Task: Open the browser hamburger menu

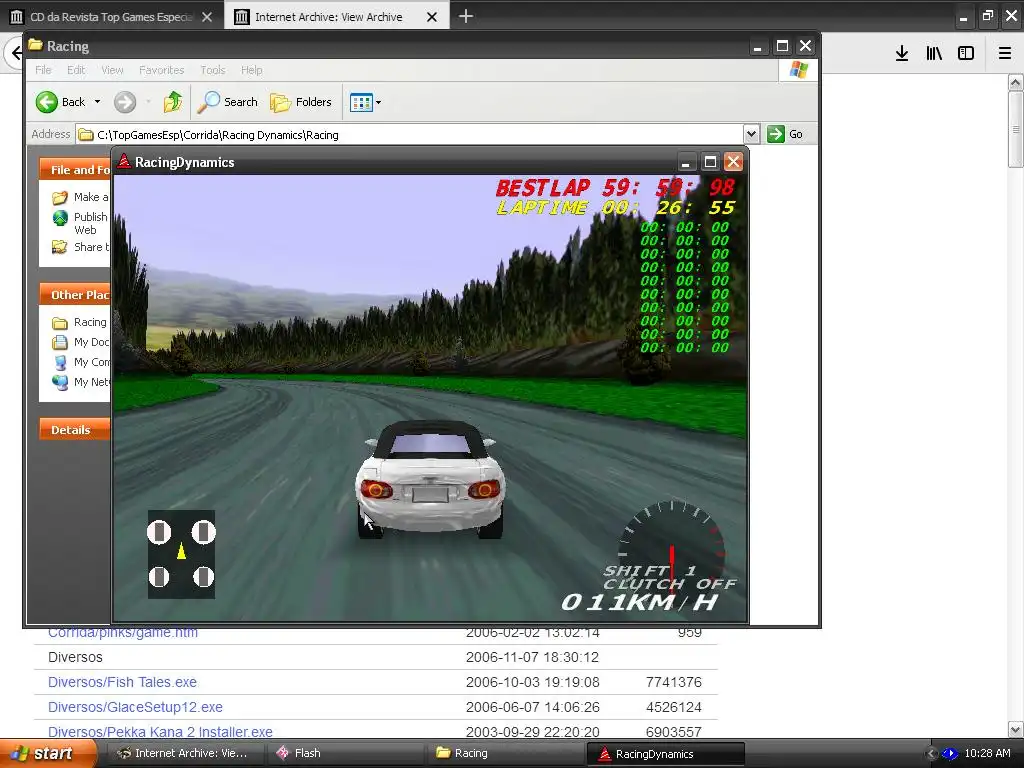Action: [1005, 54]
